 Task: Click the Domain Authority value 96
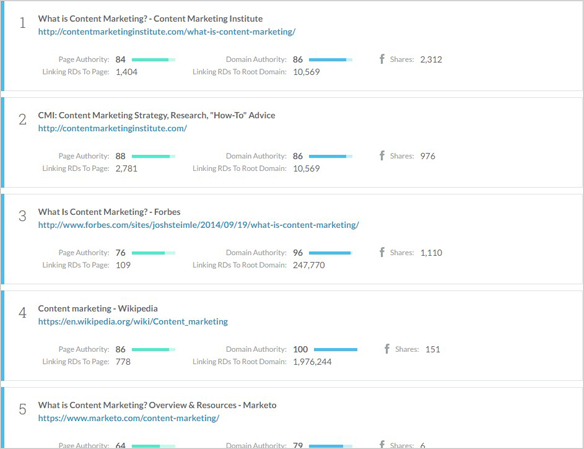pyautogui.click(x=298, y=253)
